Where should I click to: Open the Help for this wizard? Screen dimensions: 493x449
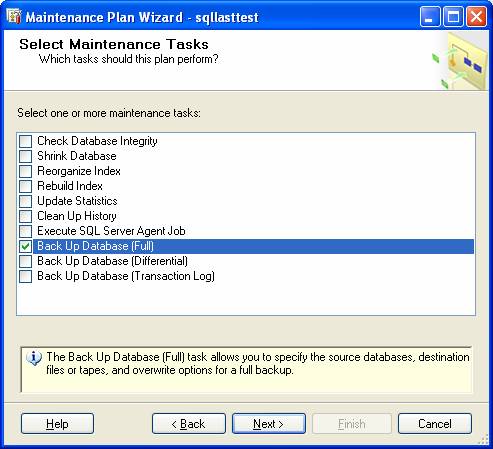click(57, 424)
